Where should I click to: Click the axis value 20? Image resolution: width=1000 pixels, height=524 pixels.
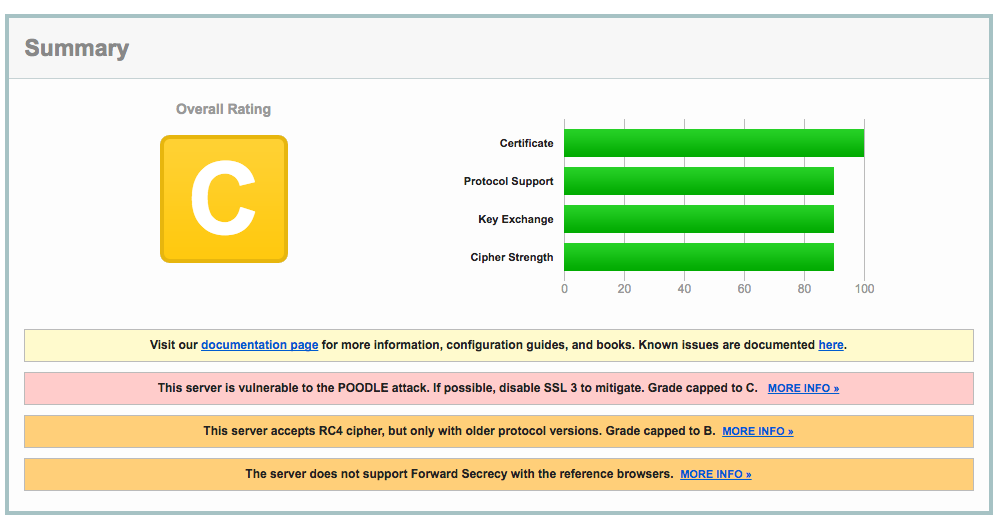(624, 289)
